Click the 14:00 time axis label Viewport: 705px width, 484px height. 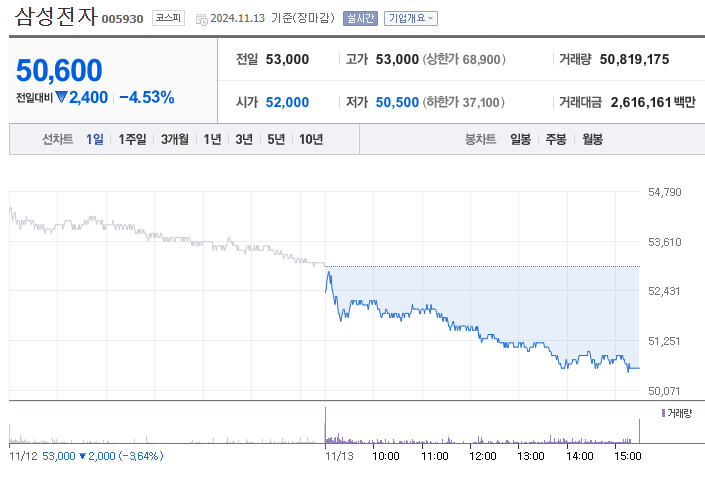pyautogui.click(x=580, y=456)
